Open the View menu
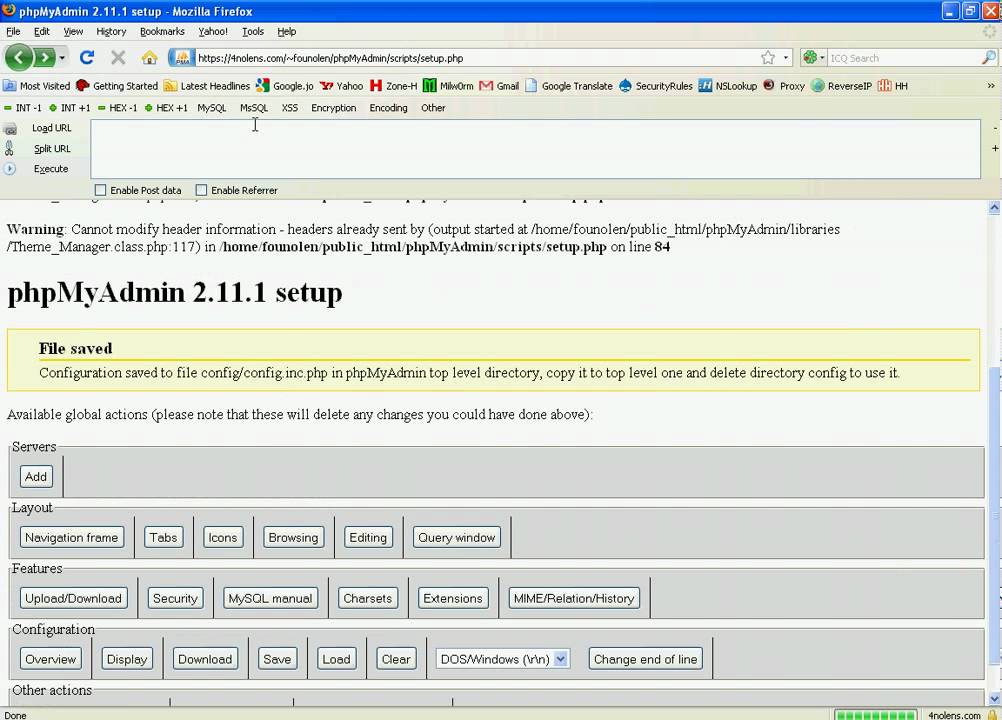The image size is (1002, 720). [x=73, y=31]
